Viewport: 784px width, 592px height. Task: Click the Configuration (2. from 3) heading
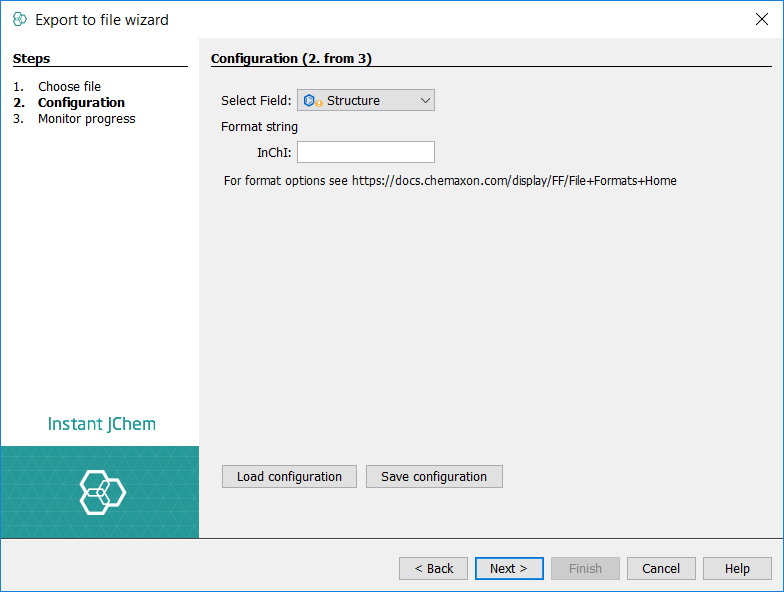(x=291, y=58)
